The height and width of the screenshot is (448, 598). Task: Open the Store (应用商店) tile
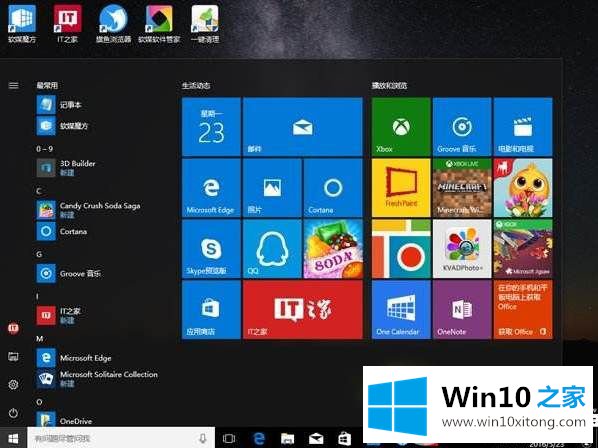tap(211, 310)
